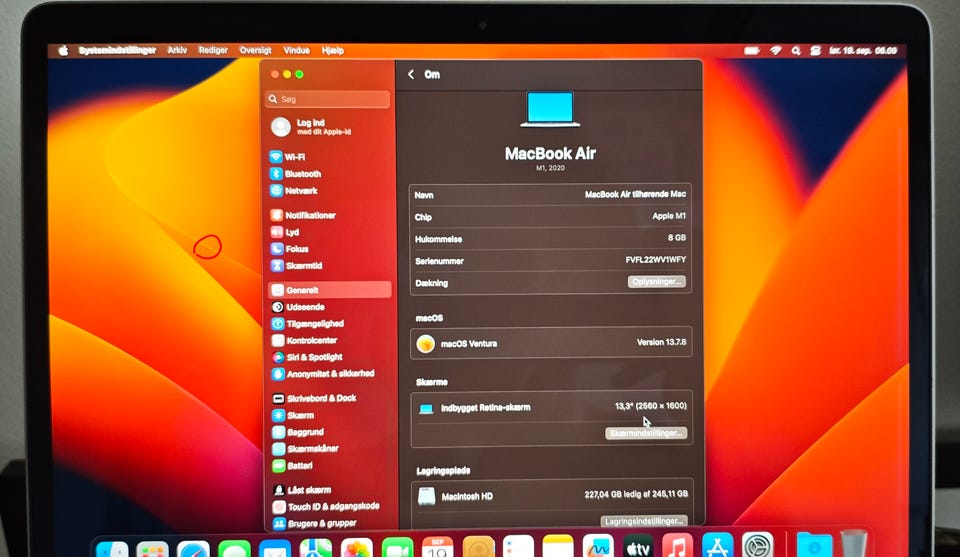Screen dimensions: 960x557
Task: Click the date and time in menu bar
Action: pos(863,51)
